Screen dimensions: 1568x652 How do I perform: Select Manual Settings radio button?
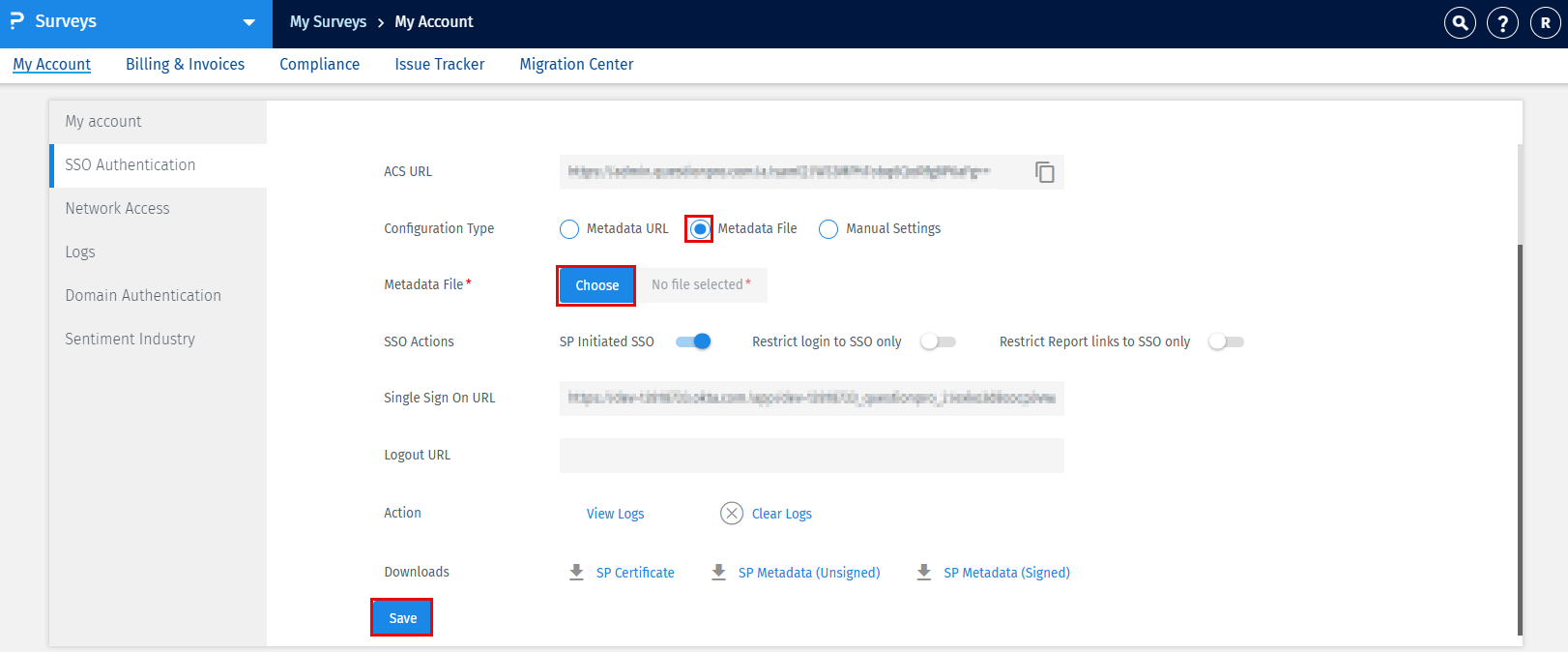coord(828,229)
